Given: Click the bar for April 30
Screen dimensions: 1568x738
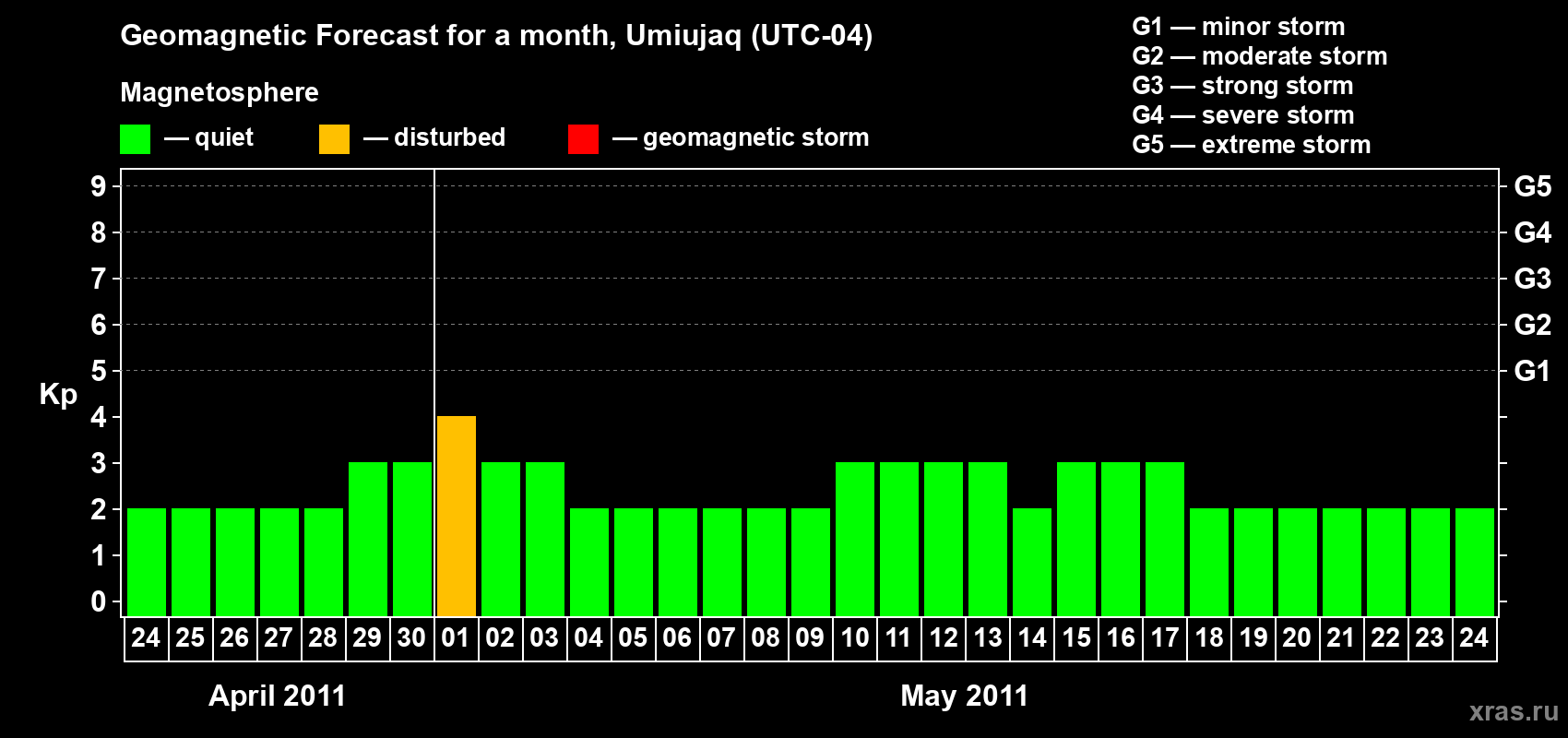Looking at the screenshot, I should (x=412, y=539).
